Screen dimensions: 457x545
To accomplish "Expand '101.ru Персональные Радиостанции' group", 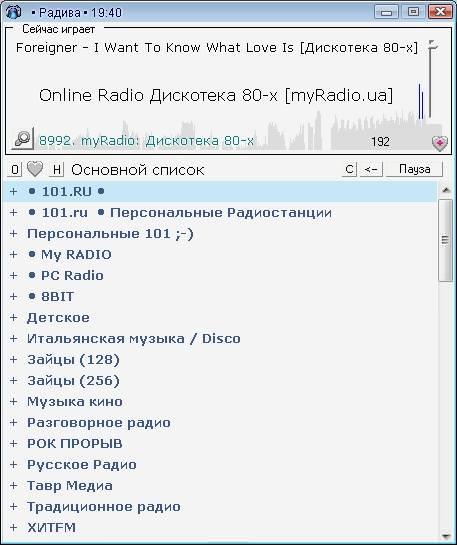I will point(14,212).
